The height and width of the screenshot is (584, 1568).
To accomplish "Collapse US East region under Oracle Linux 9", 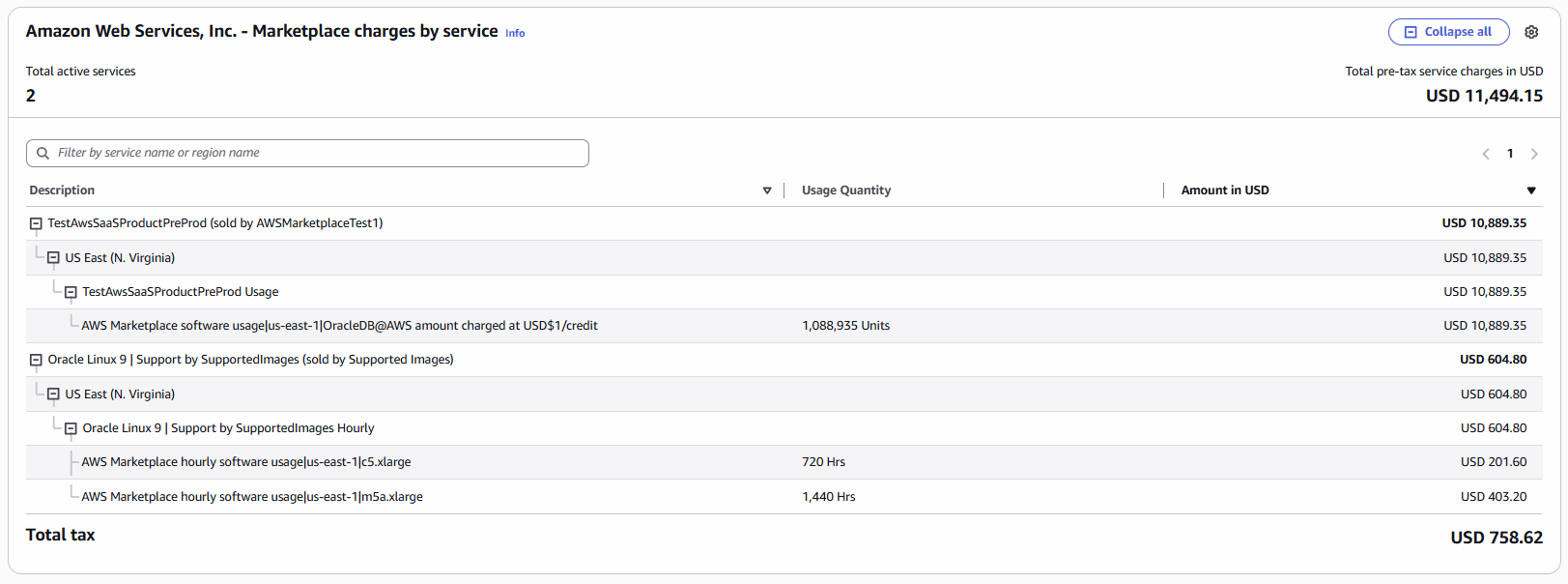I will click(53, 394).
